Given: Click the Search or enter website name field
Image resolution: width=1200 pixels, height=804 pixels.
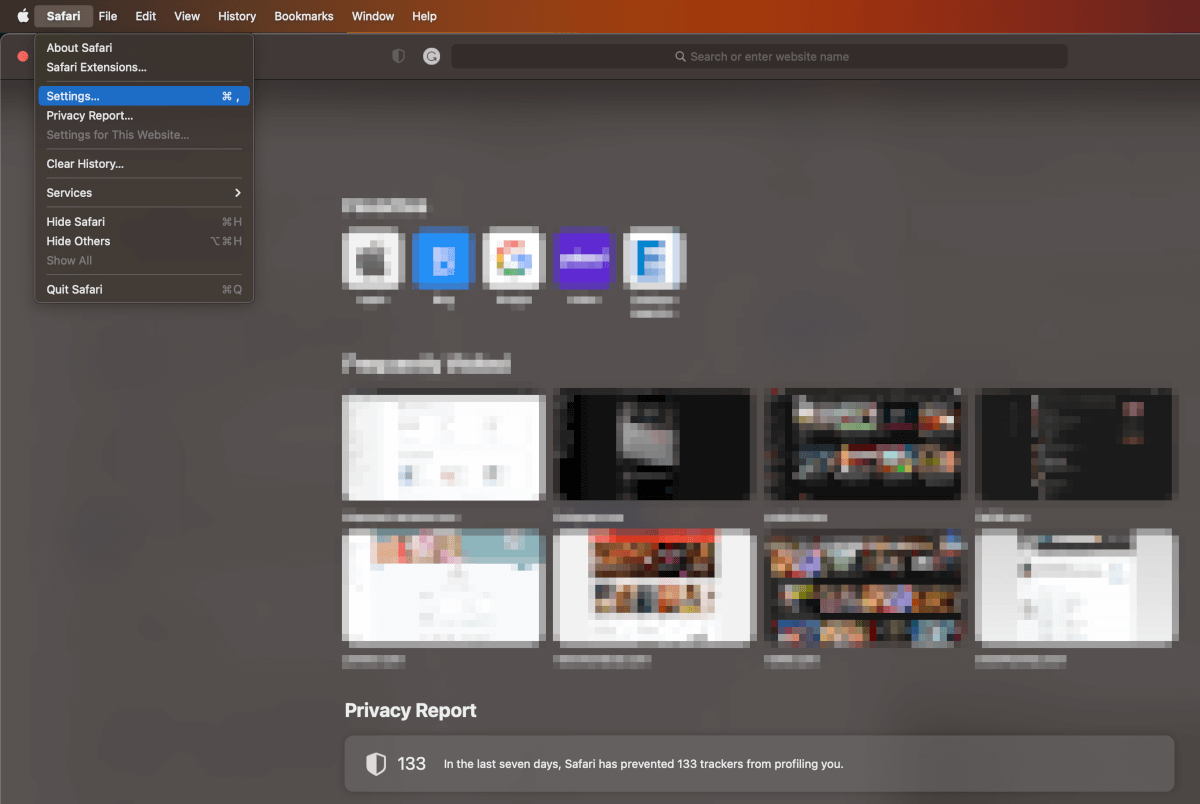Looking at the screenshot, I should point(759,57).
